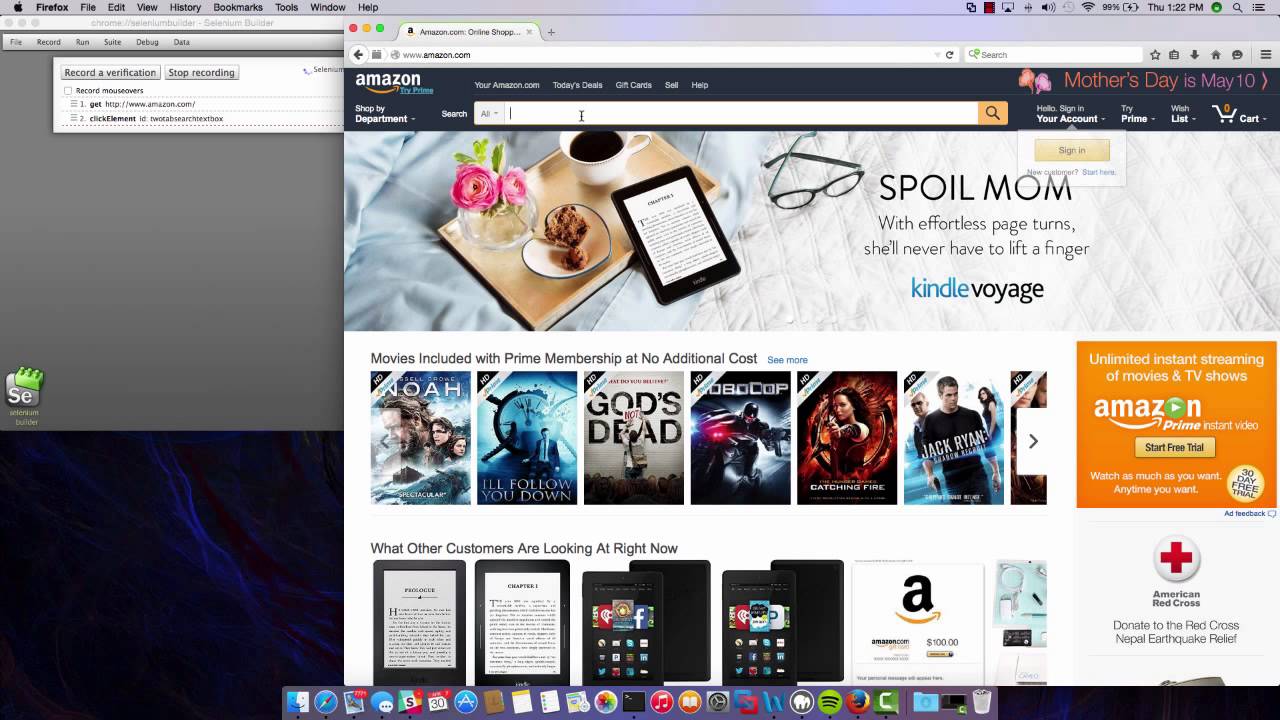Open the Firefox hamburger menu
Screen dimensions: 1280x720
coord(1266,55)
